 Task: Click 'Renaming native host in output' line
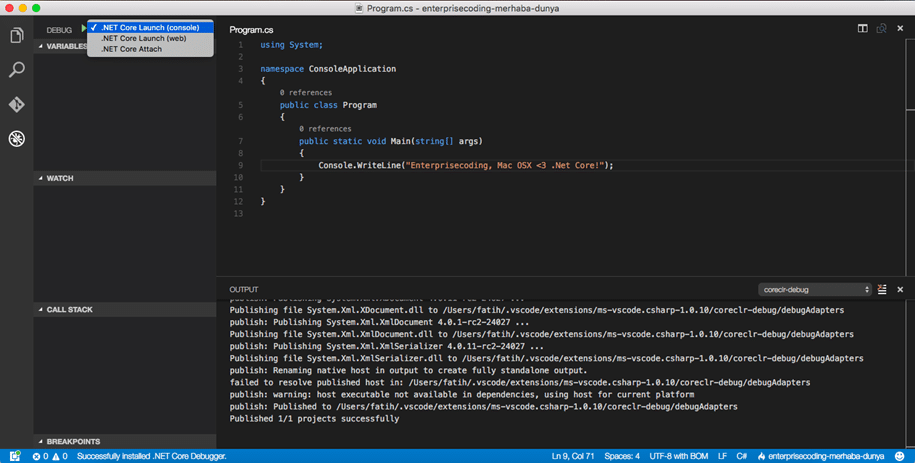click(x=408, y=371)
